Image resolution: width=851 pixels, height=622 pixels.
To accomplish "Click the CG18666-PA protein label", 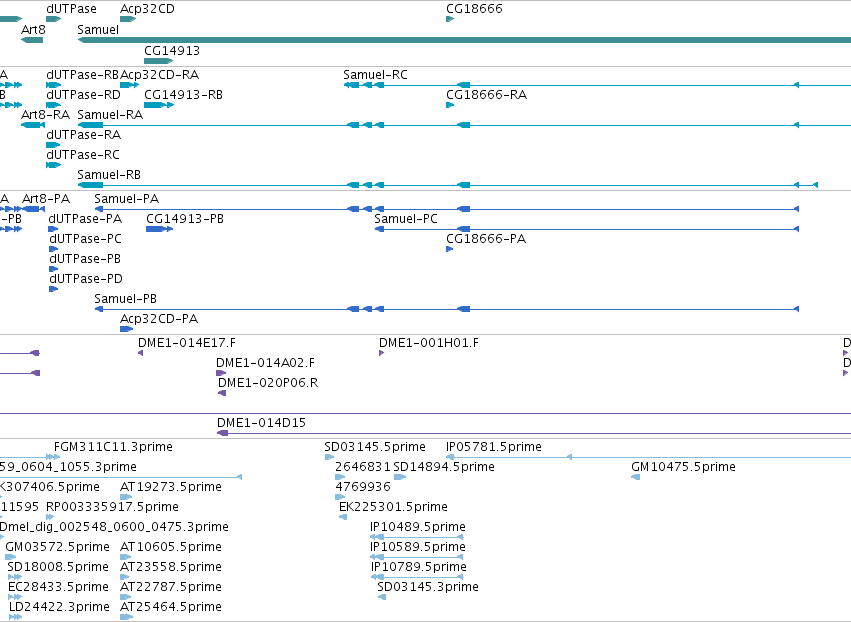I will 486,239.
